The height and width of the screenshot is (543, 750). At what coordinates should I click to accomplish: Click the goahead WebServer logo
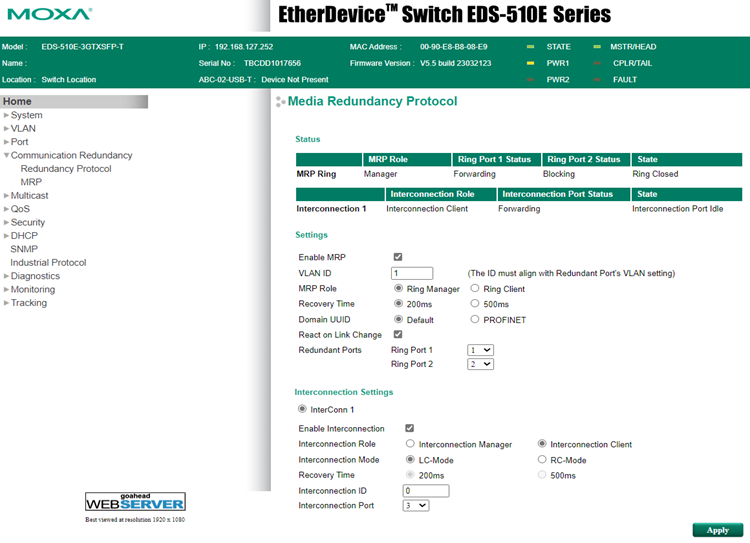coord(135,501)
